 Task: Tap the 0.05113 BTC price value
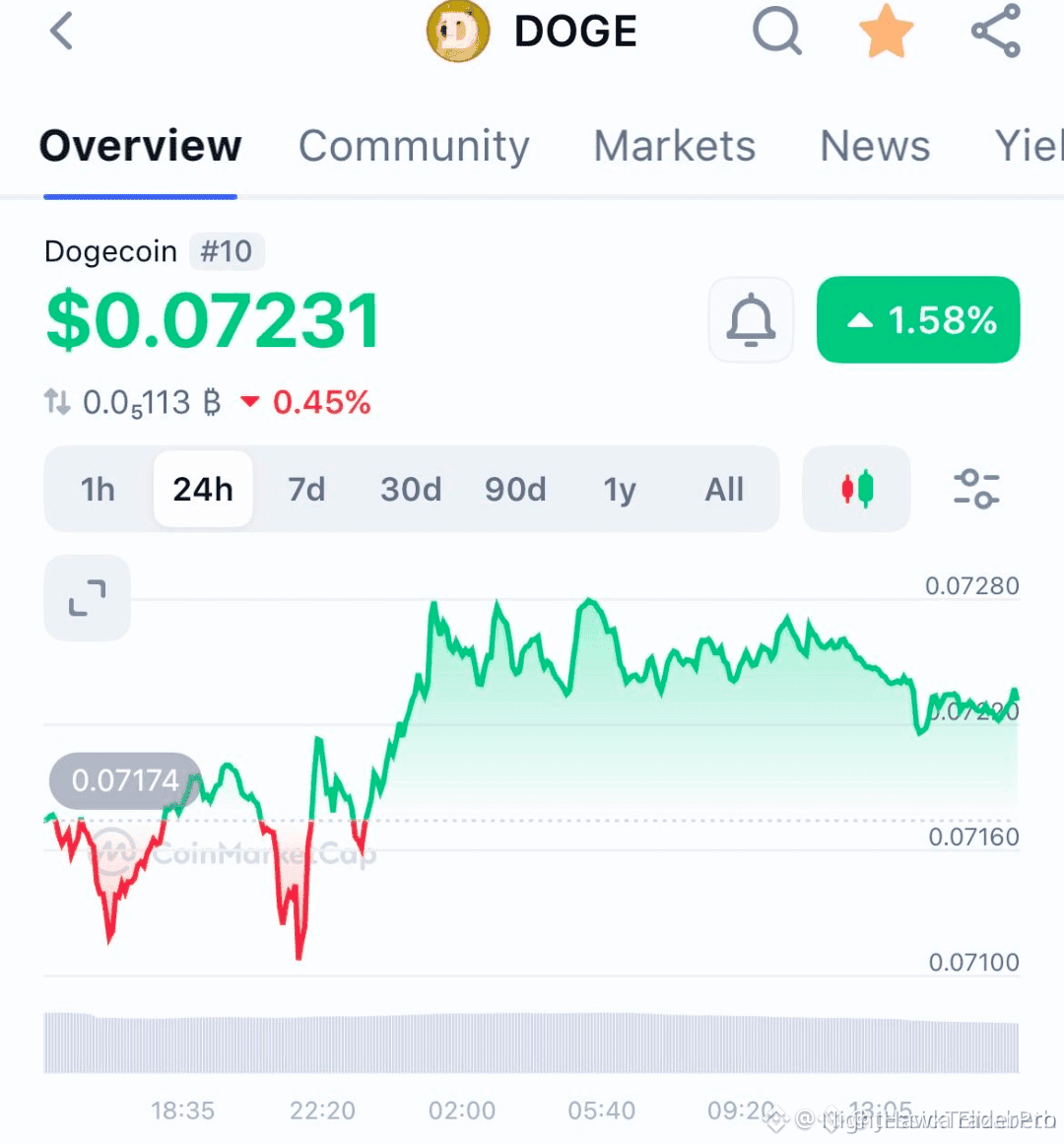click(x=152, y=403)
